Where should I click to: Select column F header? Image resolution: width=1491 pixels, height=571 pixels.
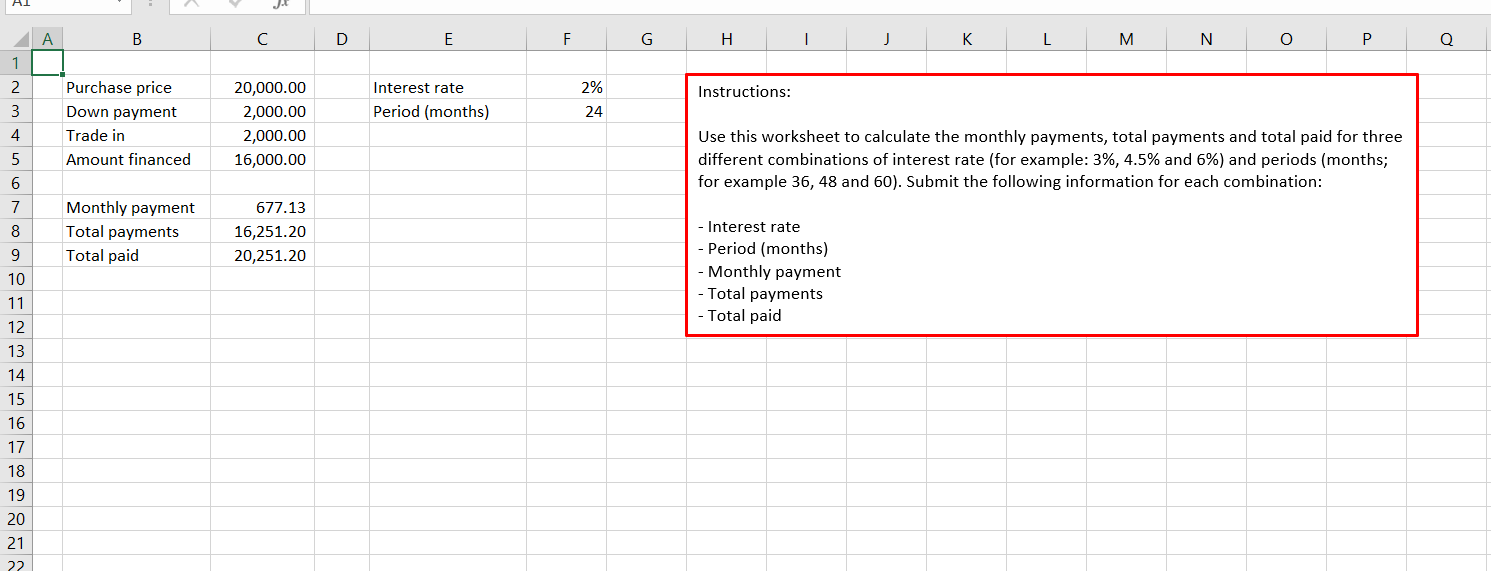pos(567,40)
